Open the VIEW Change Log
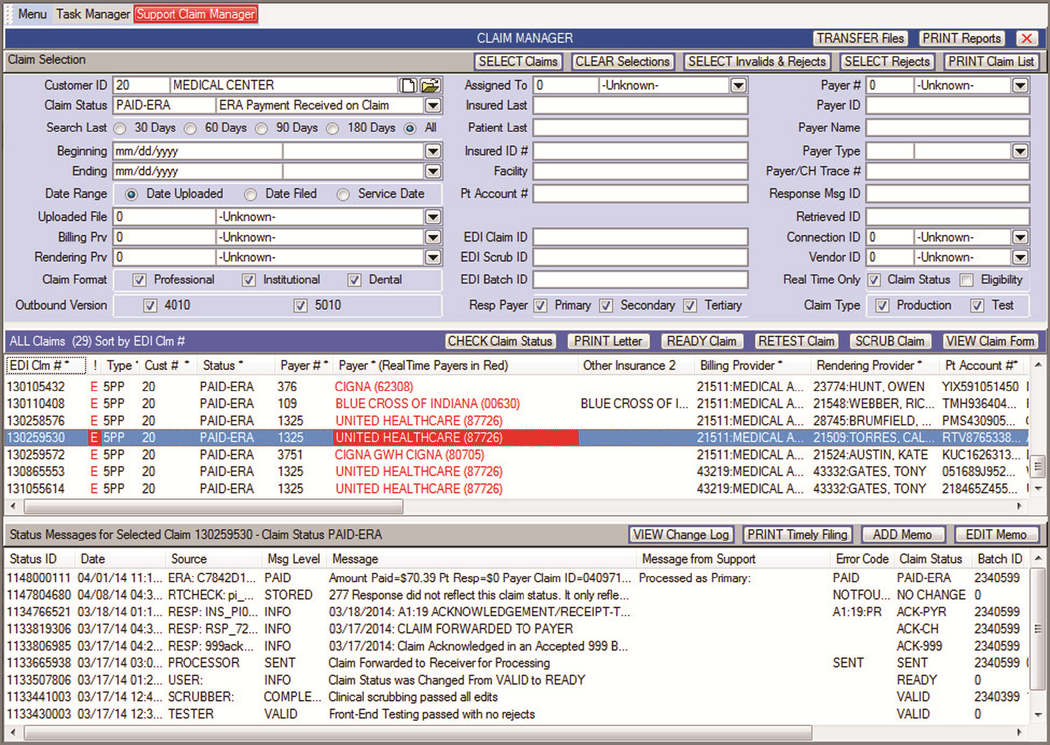Image resolution: width=1050 pixels, height=745 pixels. point(681,534)
